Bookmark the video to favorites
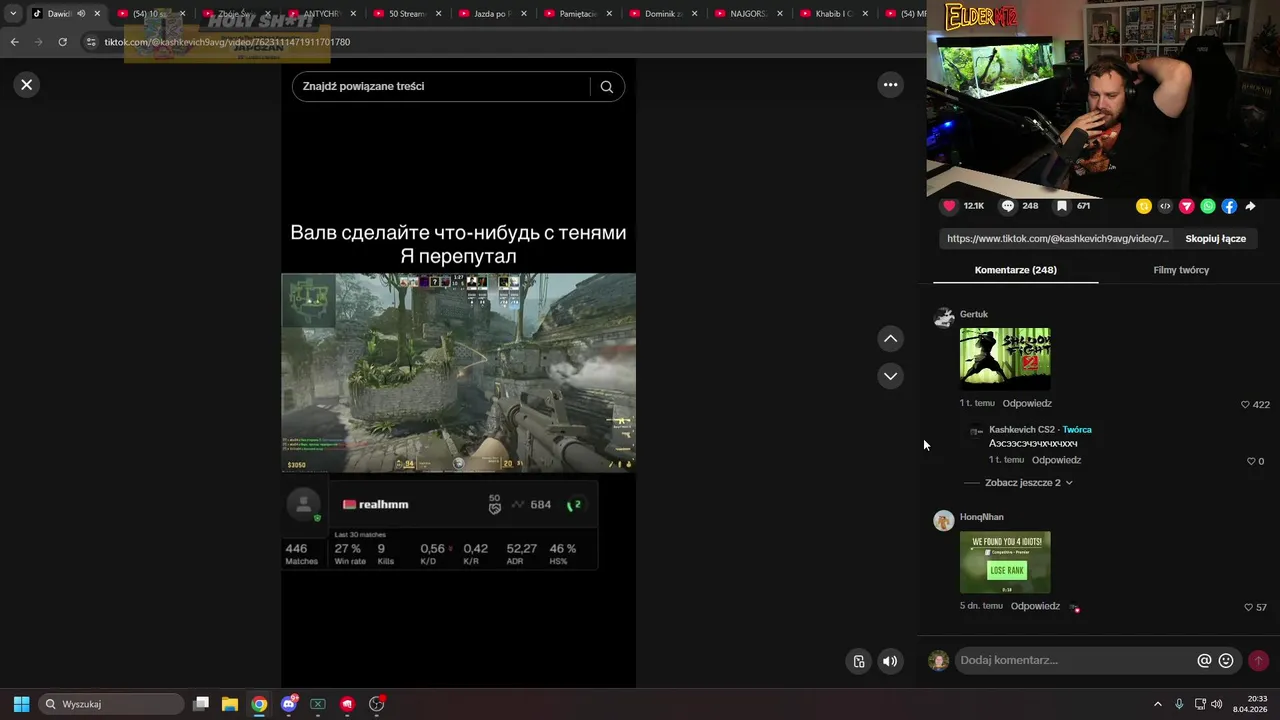 (x=1062, y=206)
